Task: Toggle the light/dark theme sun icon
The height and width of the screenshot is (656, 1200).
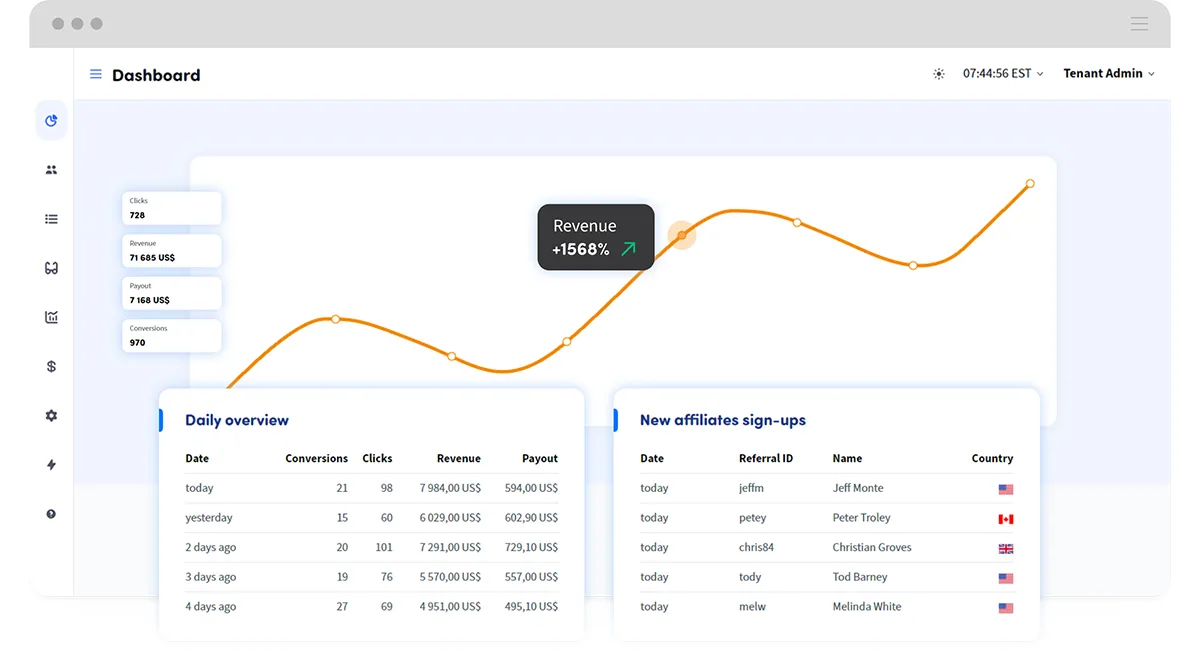Action: point(938,74)
